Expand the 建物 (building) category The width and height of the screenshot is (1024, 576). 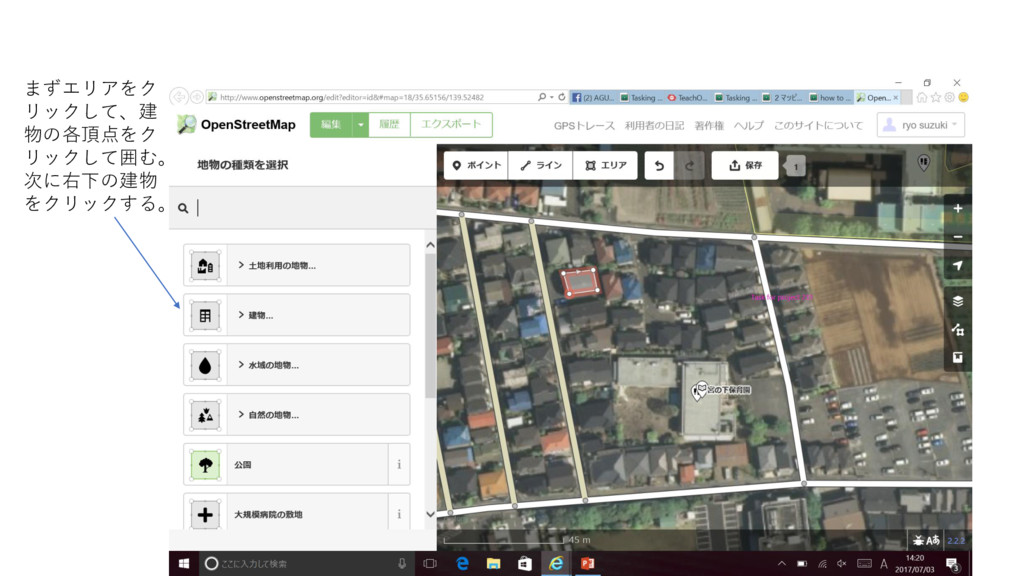296,315
